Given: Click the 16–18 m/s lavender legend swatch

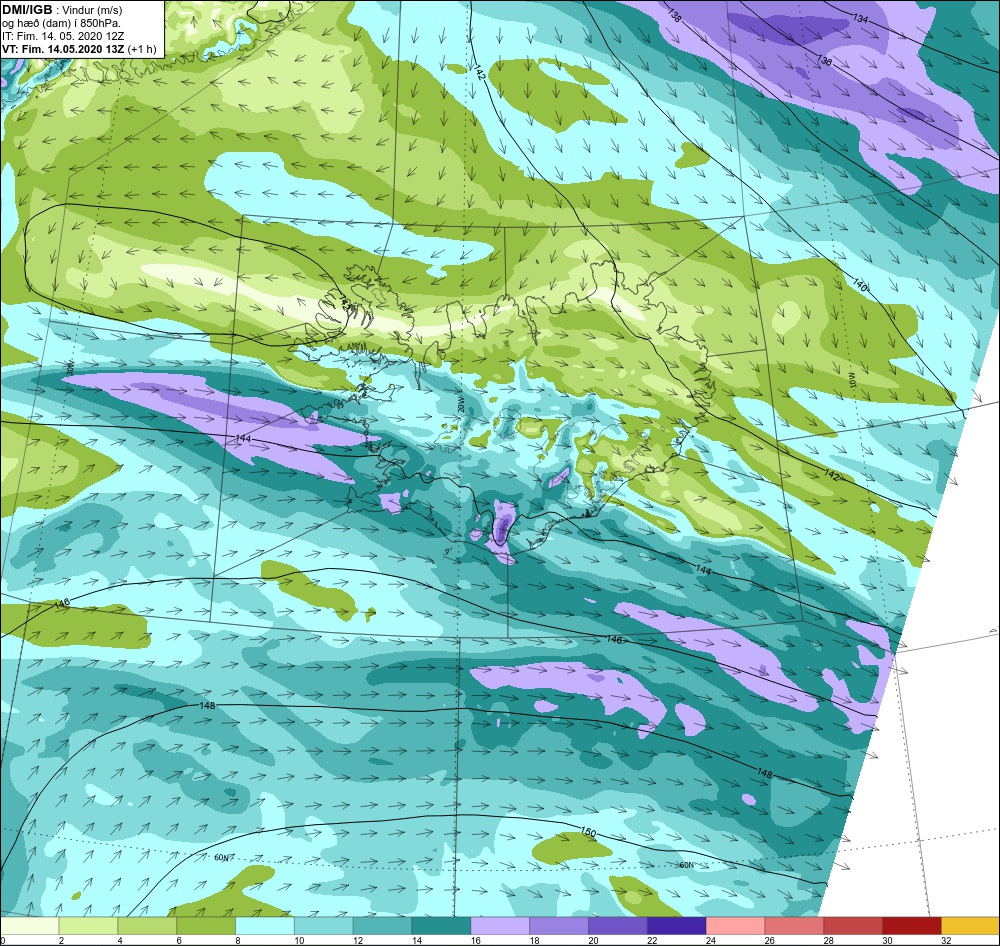Looking at the screenshot, I should [500, 926].
